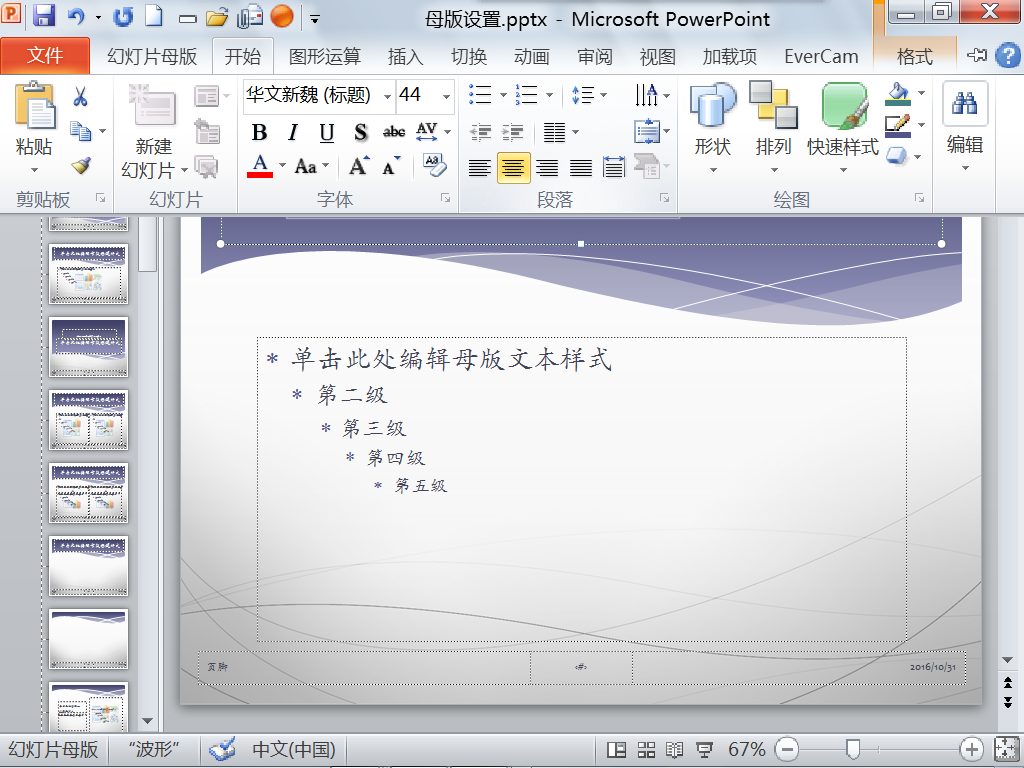Select the dark purple title layout thumbnail
Viewport: 1024px width, 768px height.
pos(89,347)
